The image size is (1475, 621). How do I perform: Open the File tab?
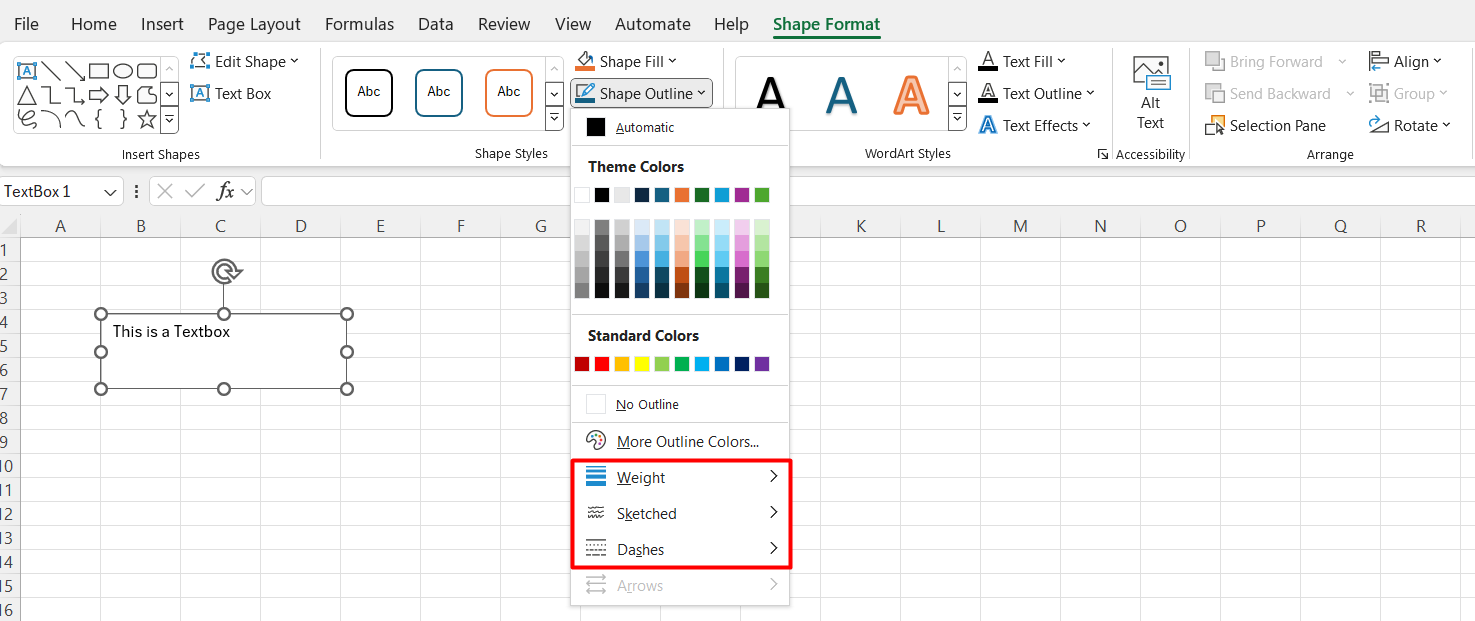click(26, 24)
